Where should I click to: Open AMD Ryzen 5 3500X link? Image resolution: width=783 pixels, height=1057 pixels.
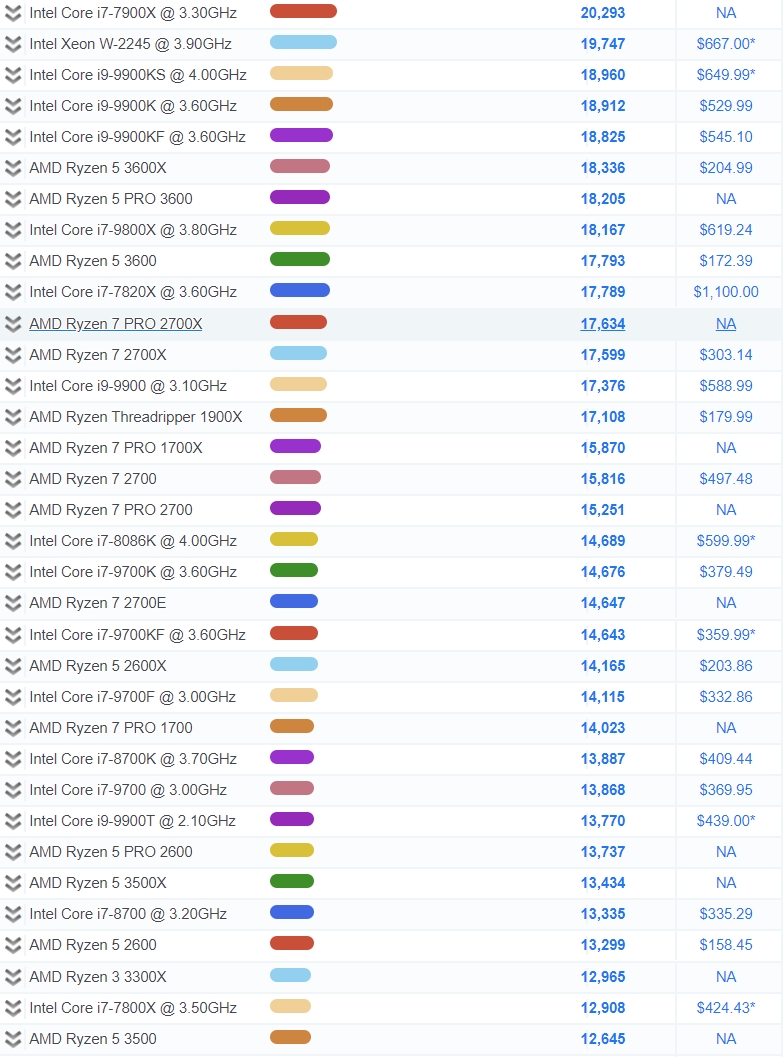[98, 883]
